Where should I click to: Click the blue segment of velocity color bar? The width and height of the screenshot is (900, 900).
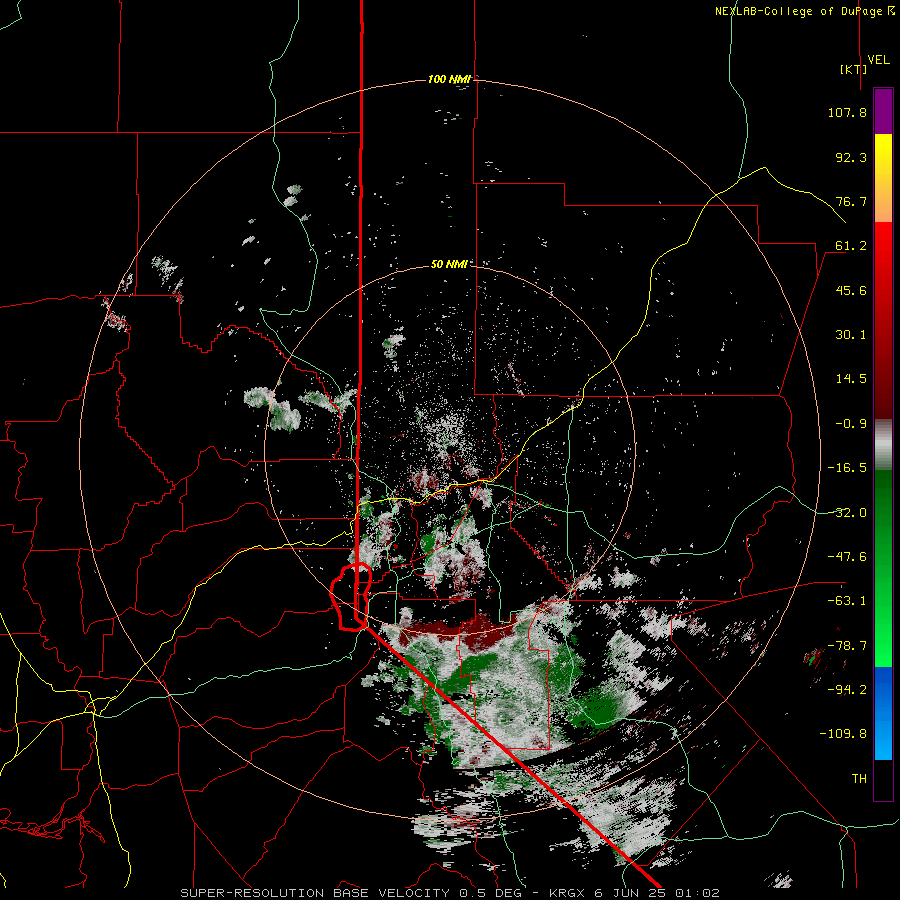coord(883,713)
